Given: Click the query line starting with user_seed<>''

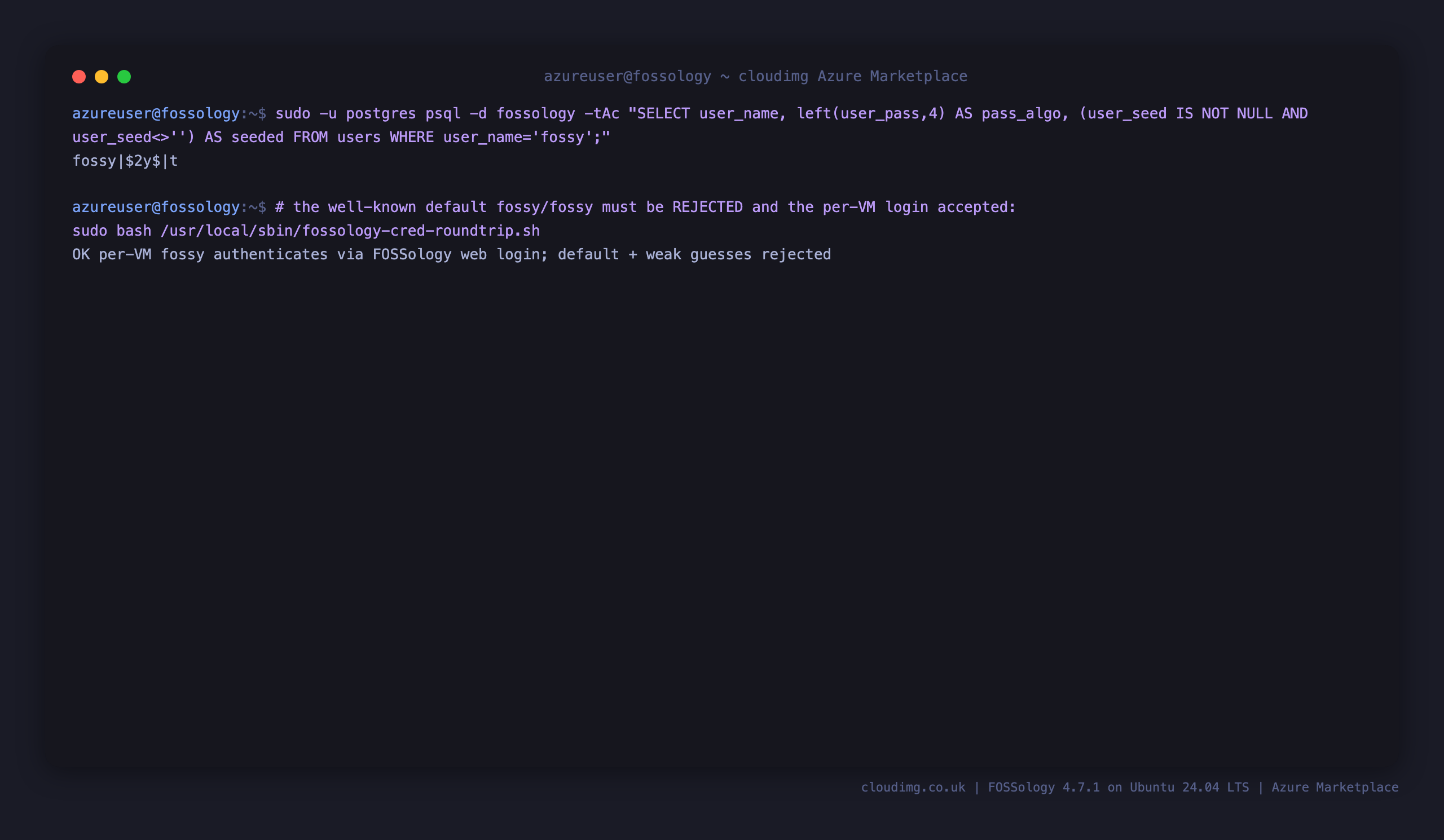Looking at the screenshot, I should [x=341, y=138].
